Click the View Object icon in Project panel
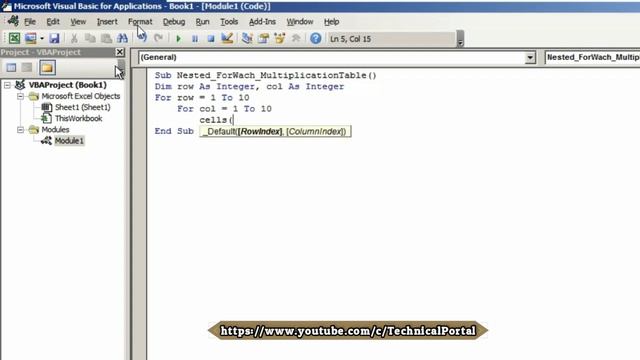640x360 pixels. [27, 67]
